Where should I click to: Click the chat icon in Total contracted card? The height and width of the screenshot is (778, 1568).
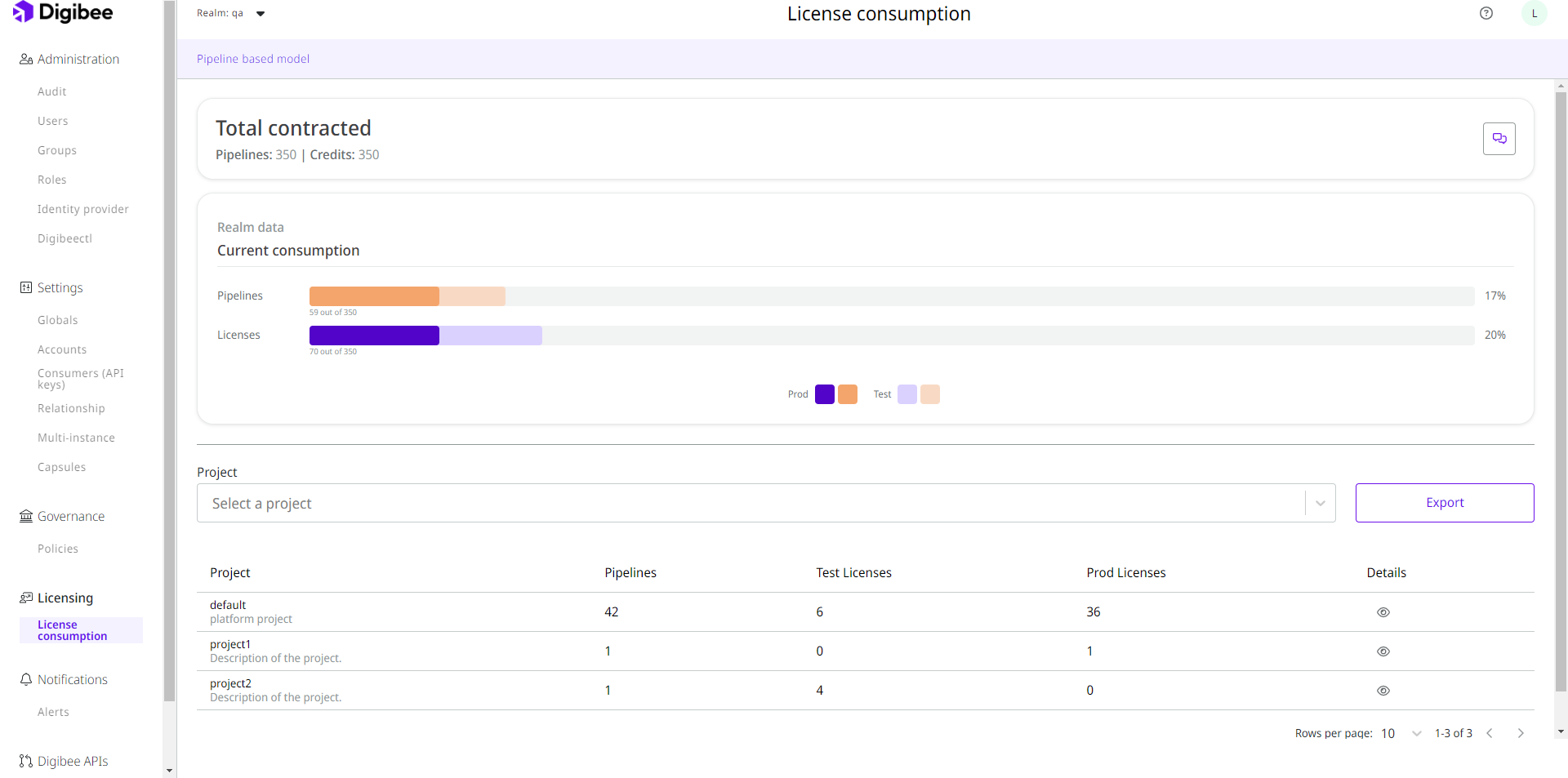[1499, 139]
